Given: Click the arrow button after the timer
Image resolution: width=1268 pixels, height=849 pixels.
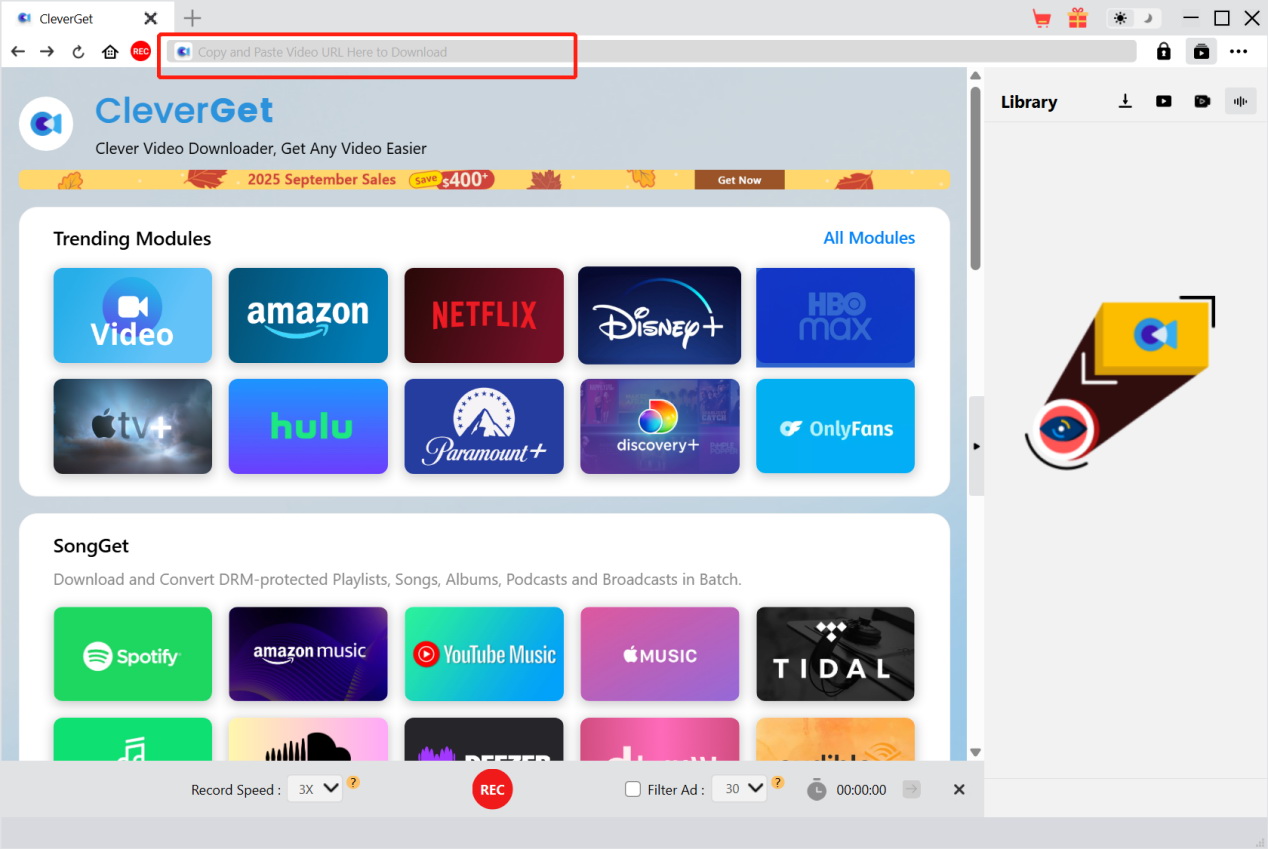Looking at the screenshot, I should 911,789.
